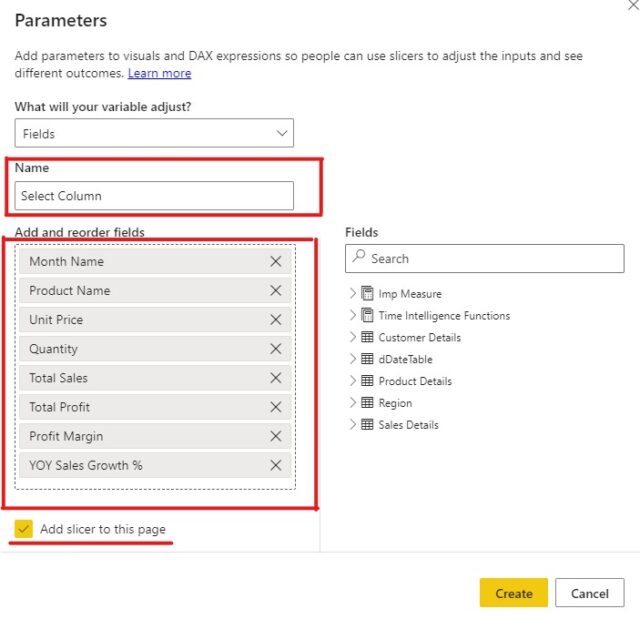
Task: Expand the dDateTable table
Action: coord(353,359)
